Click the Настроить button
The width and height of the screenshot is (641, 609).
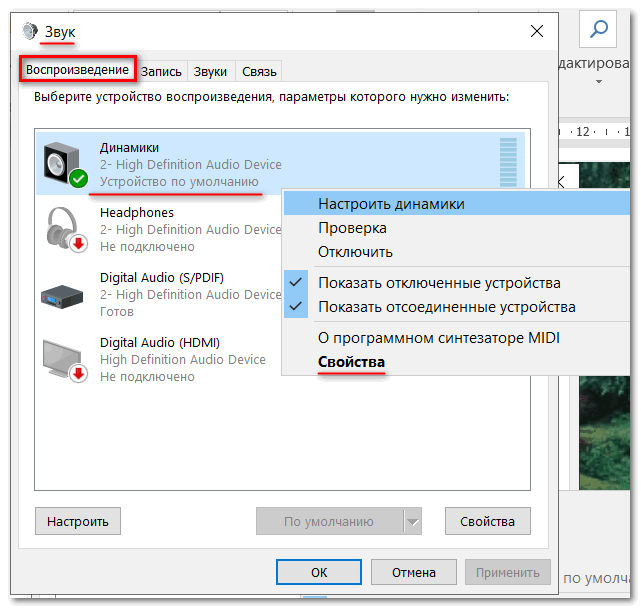(78, 521)
